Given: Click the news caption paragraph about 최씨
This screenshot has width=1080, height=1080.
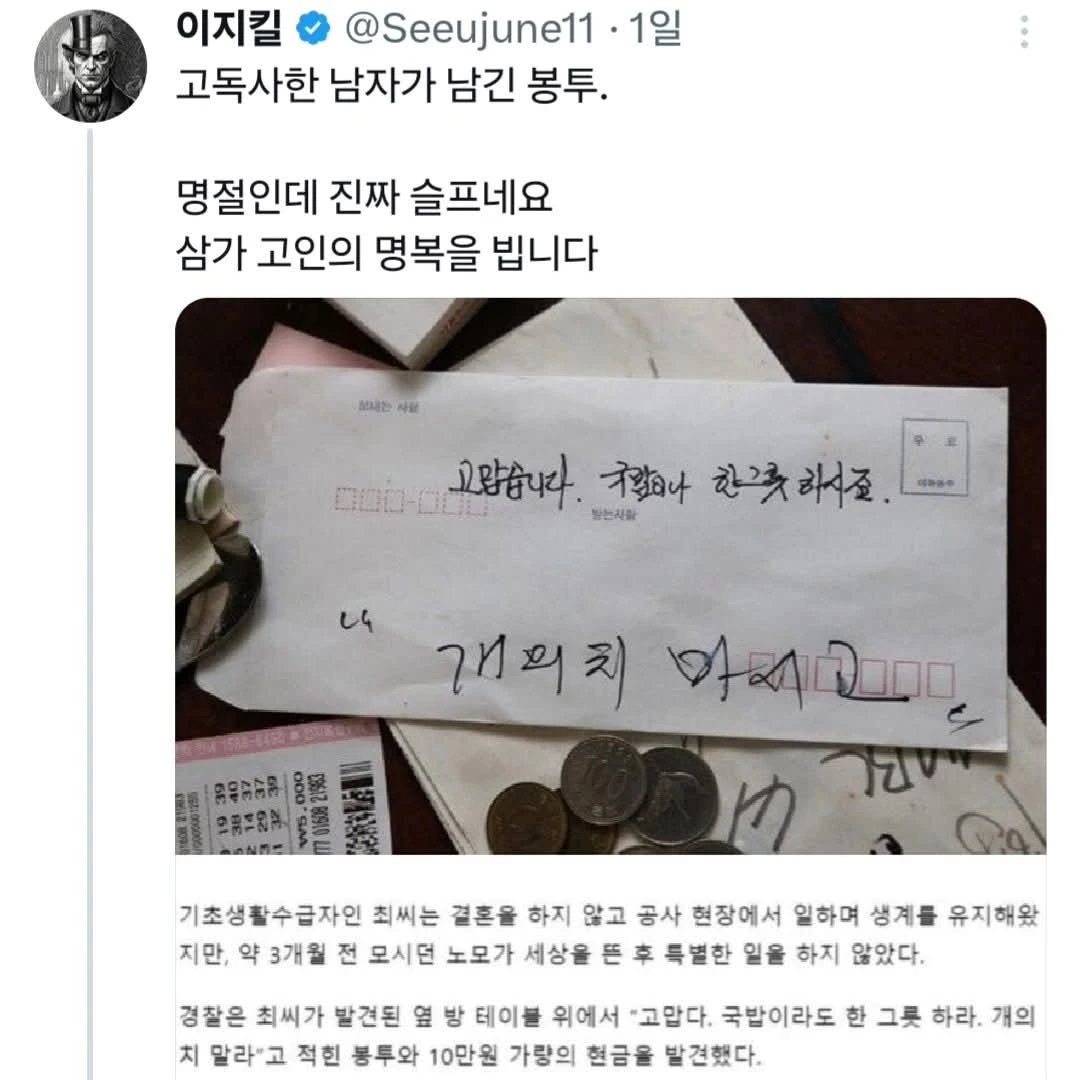Looking at the screenshot, I should tap(608, 935).
